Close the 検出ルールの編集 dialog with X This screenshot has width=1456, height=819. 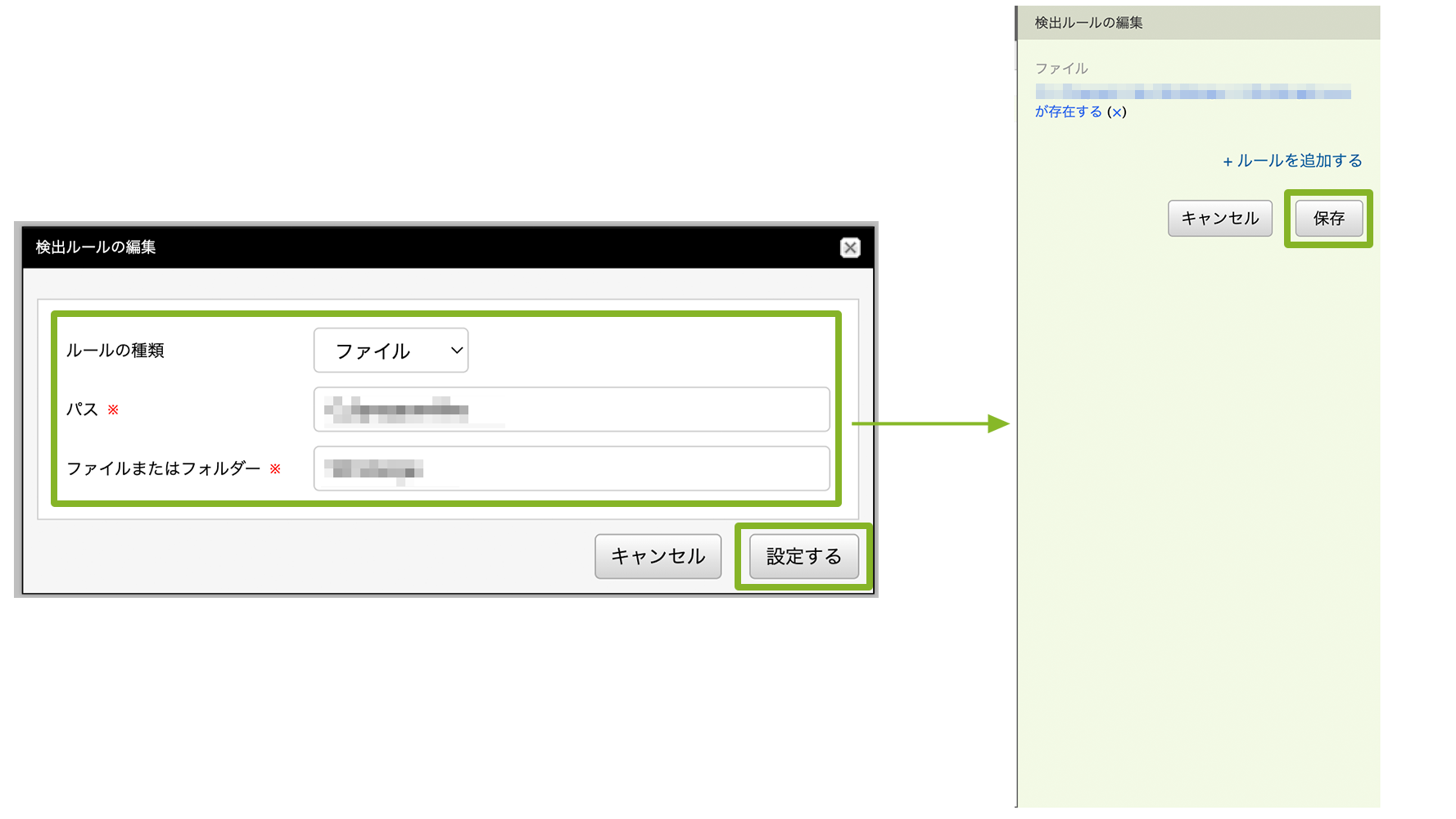(850, 247)
